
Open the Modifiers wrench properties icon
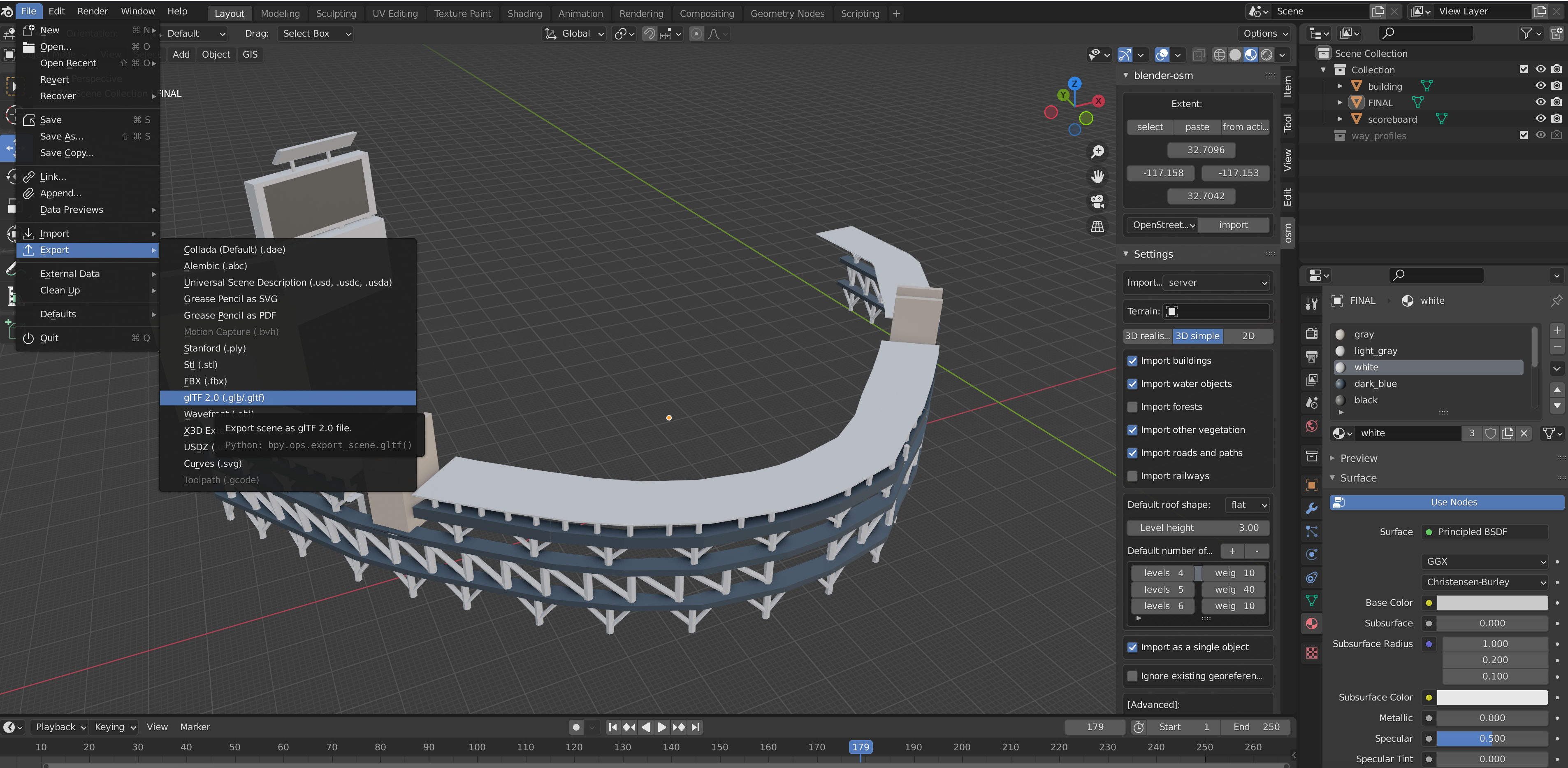[1312, 508]
